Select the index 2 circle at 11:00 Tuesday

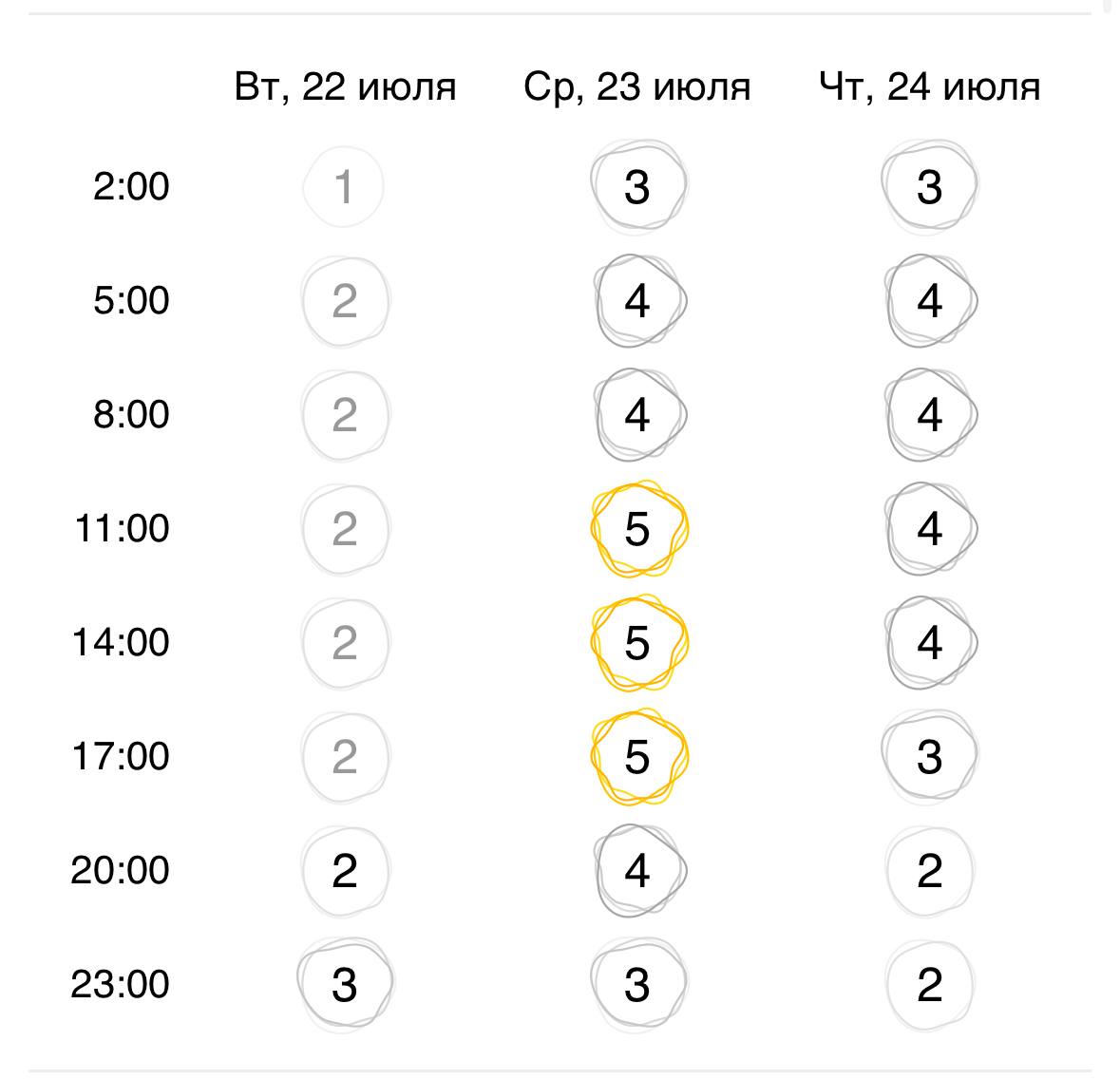(345, 529)
